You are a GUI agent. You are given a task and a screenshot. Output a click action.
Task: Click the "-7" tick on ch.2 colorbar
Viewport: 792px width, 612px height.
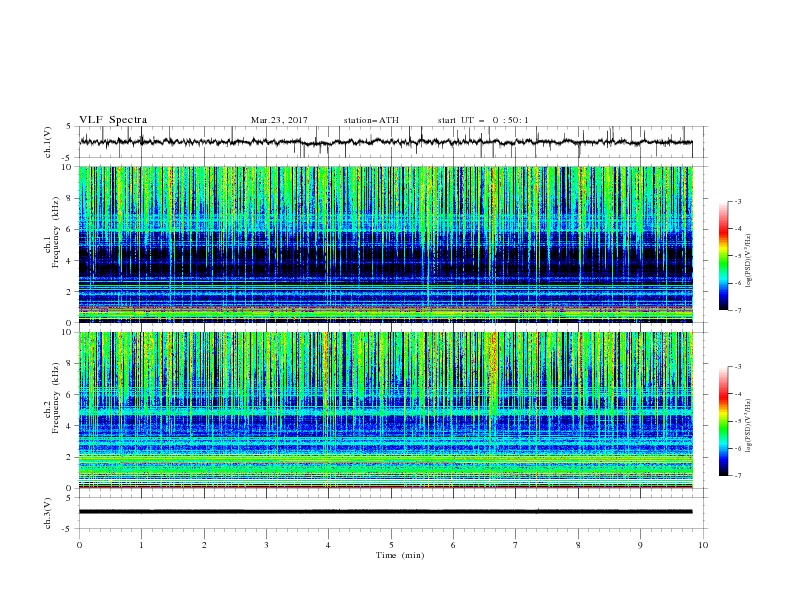(738, 476)
